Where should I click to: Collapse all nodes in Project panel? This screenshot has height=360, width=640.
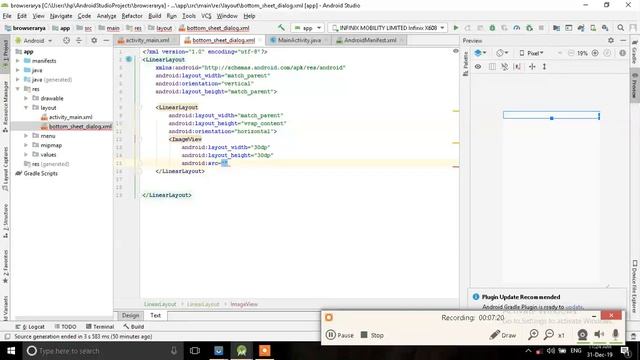[79, 40]
